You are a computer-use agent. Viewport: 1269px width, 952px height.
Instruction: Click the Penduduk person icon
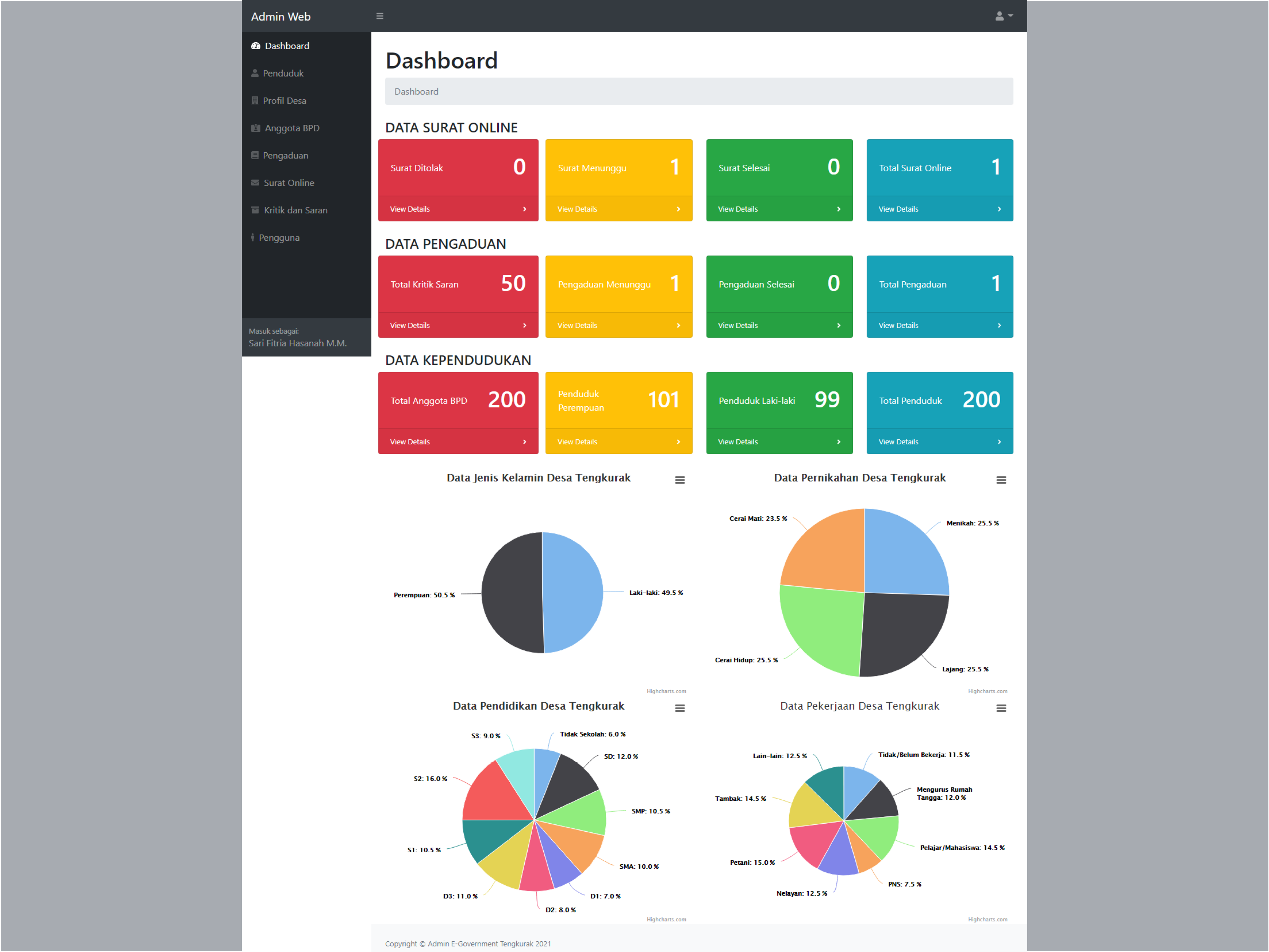255,73
